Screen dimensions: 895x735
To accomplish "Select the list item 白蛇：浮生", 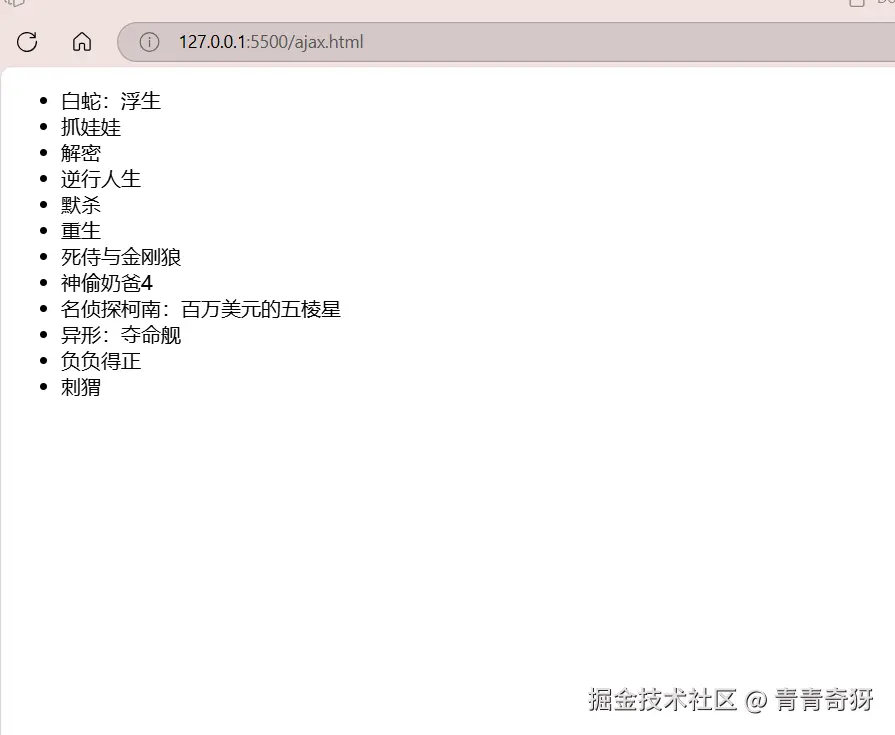I will pyautogui.click(x=111, y=101).
